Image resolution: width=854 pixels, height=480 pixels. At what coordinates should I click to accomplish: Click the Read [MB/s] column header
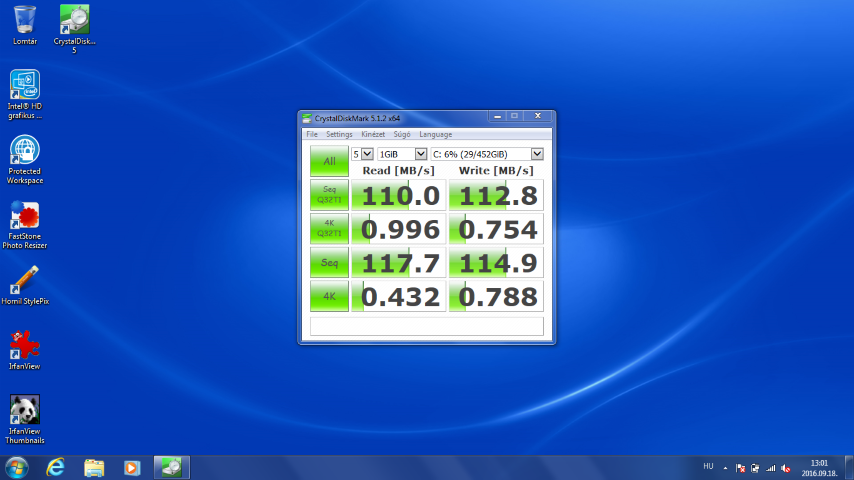[398, 171]
